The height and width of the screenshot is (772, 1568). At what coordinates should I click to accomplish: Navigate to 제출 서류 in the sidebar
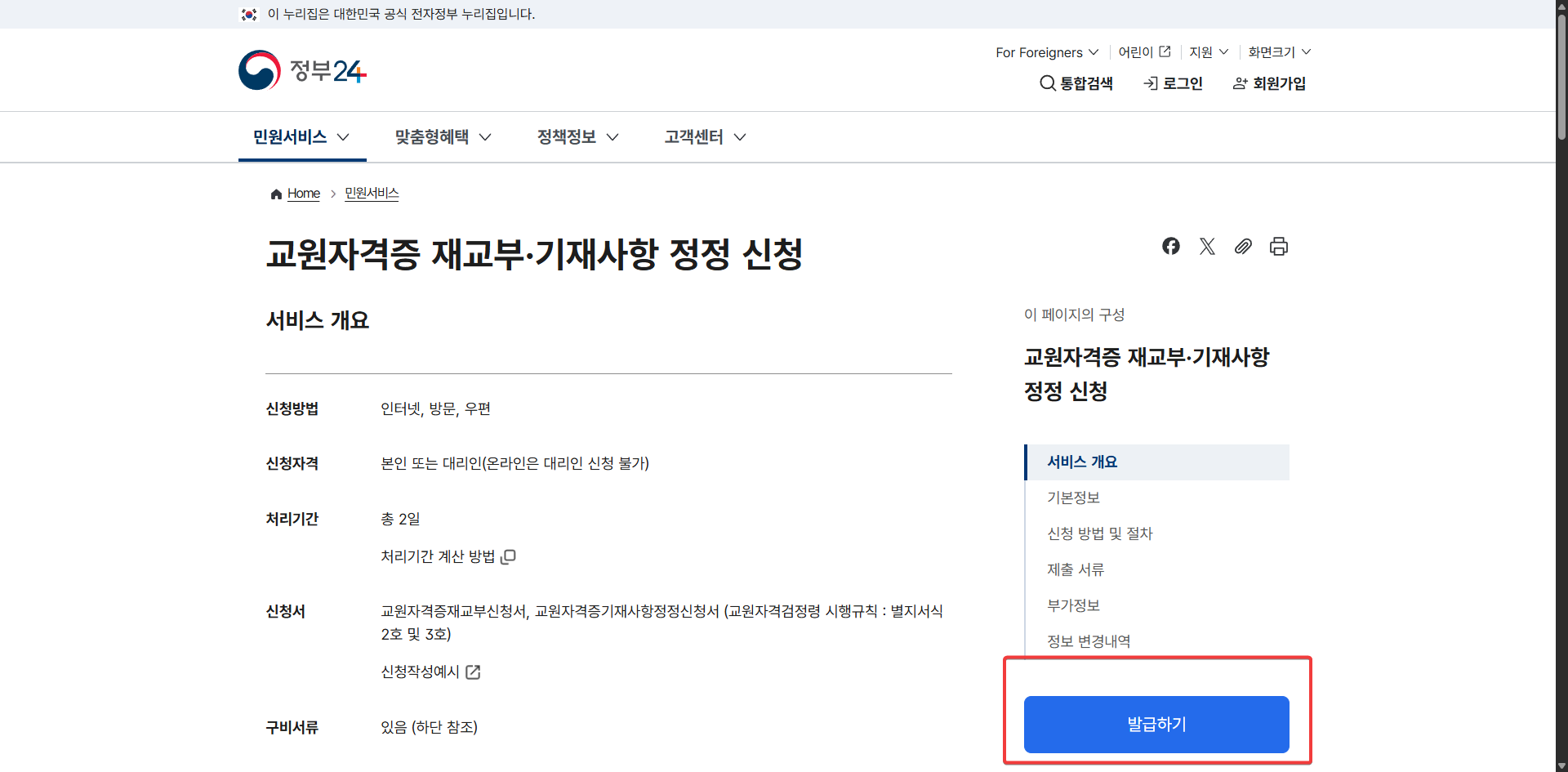coord(1076,569)
